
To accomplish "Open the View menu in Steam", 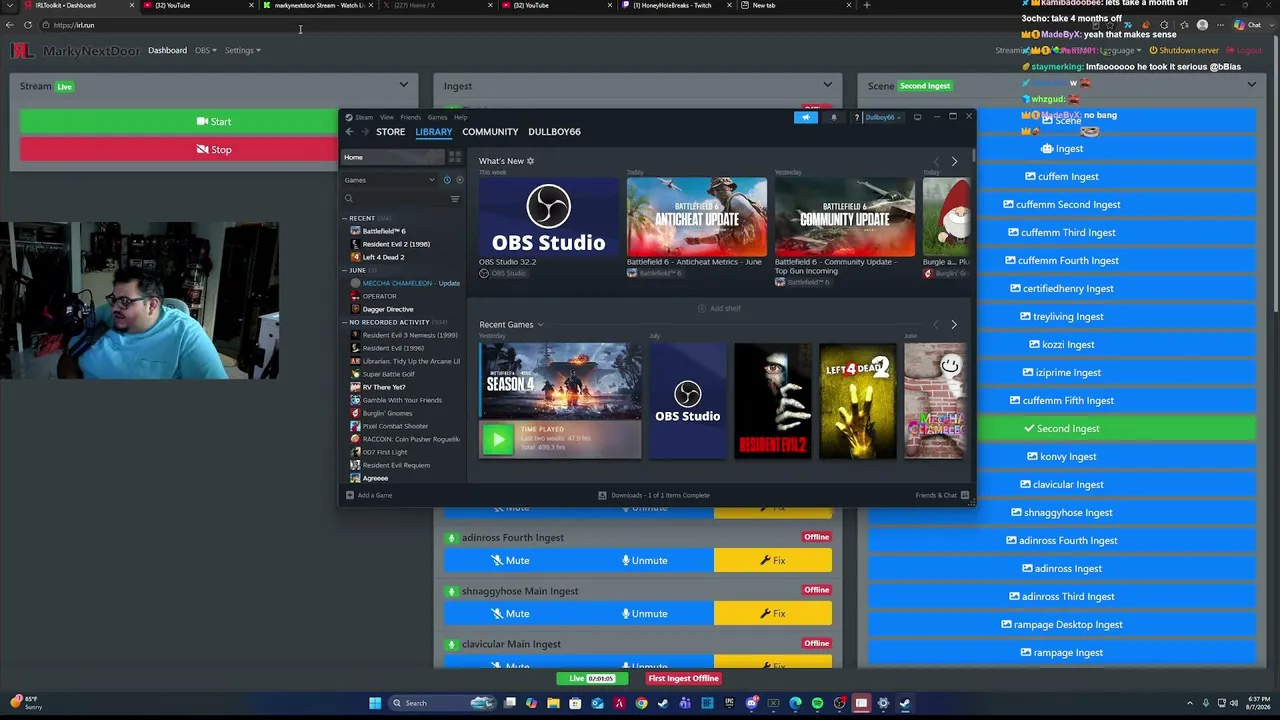I will 386,117.
